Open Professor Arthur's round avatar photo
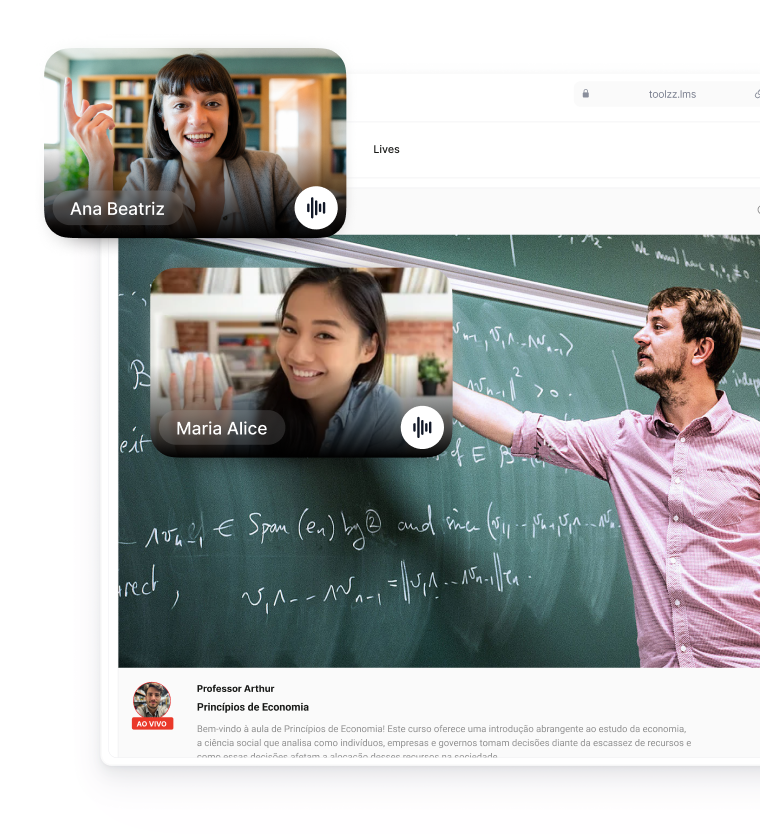 coord(152,699)
